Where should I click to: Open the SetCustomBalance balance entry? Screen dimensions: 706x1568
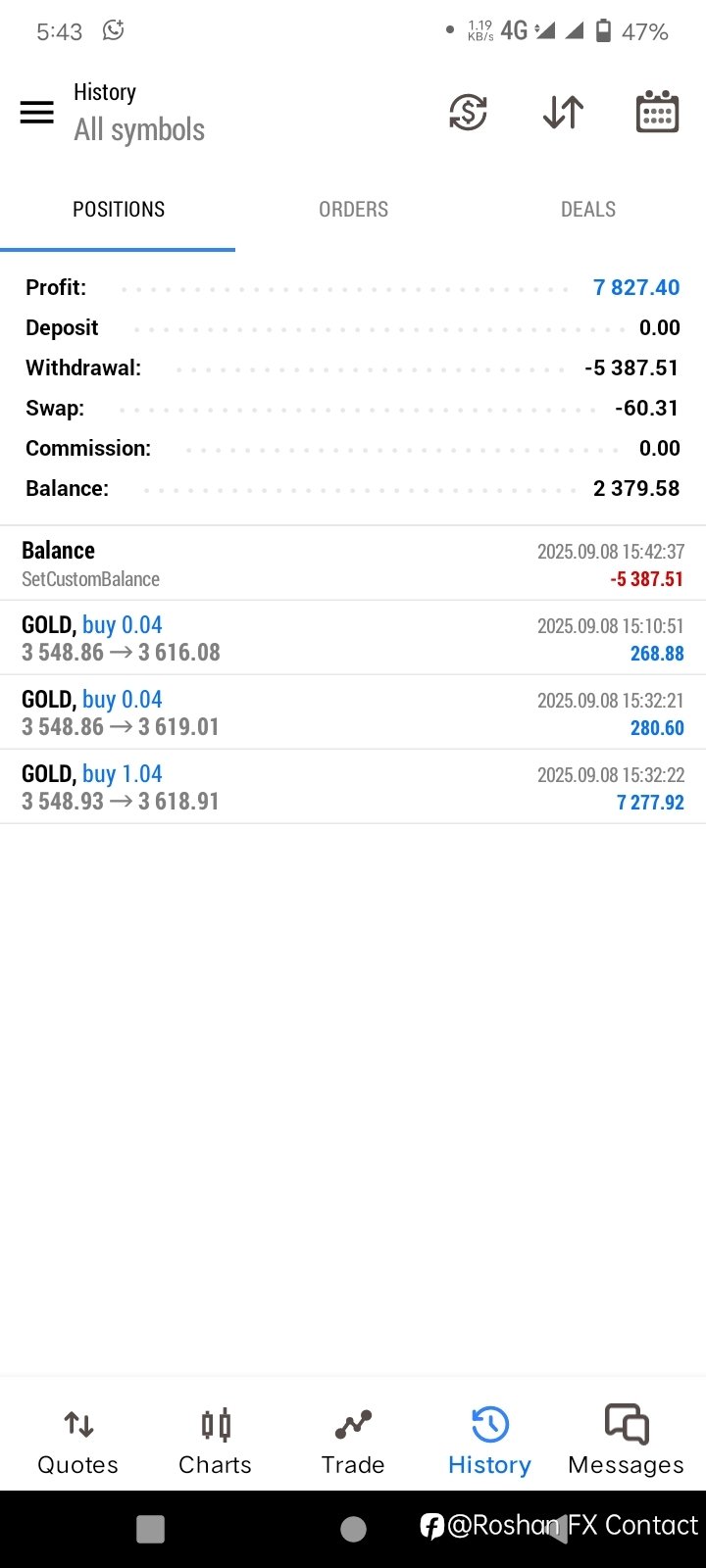point(353,563)
